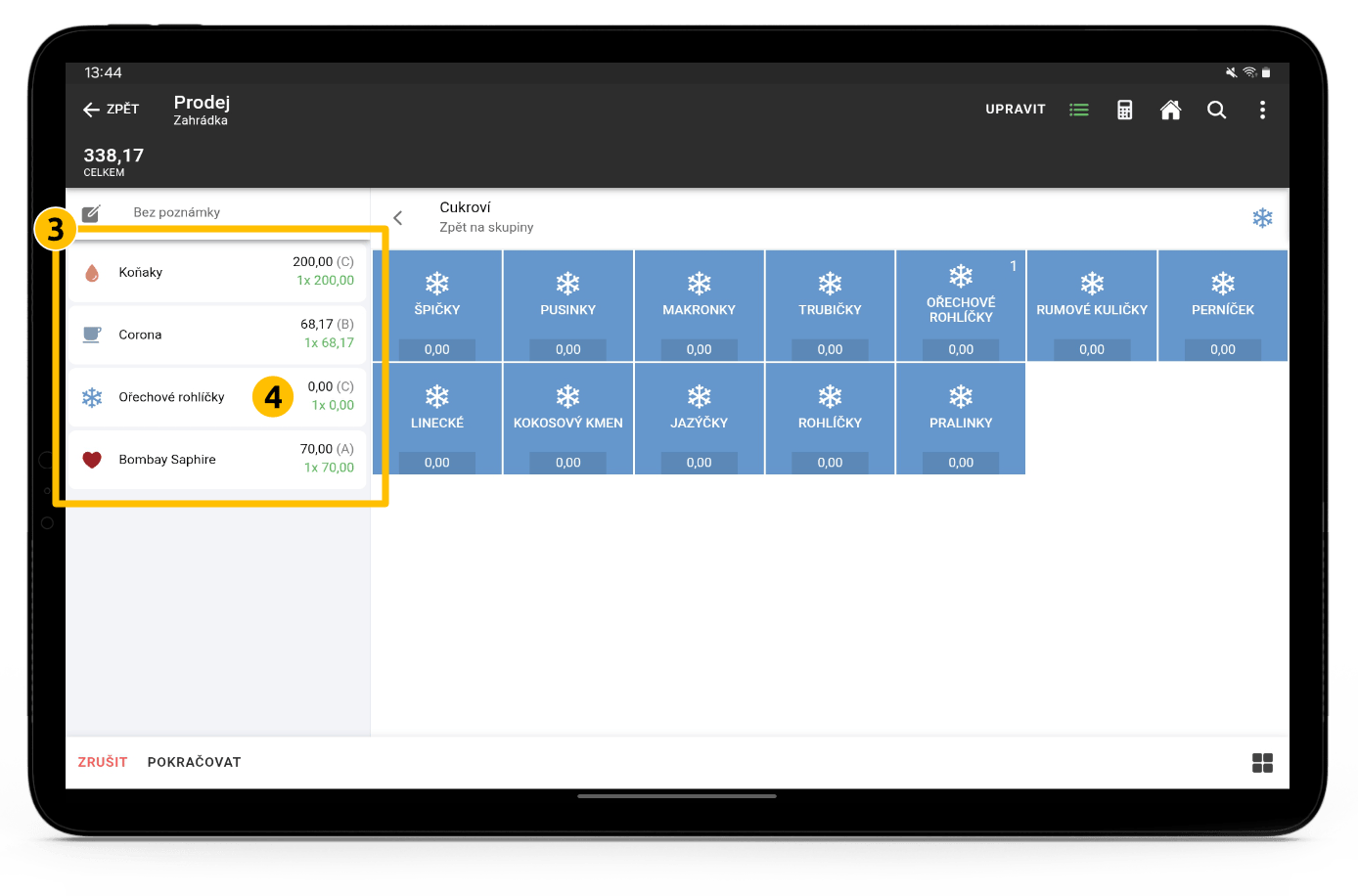Add KOKOSOVÝ KMEN product tile
Screen dimensions: 1358x896
point(568,419)
